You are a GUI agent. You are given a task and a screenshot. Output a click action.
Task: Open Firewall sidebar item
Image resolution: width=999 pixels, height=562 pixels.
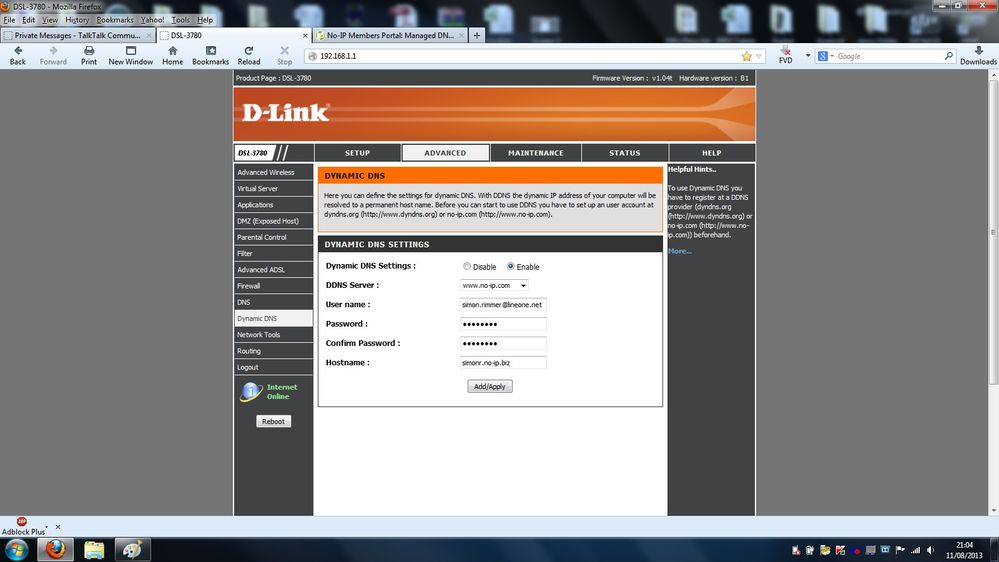pos(273,286)
